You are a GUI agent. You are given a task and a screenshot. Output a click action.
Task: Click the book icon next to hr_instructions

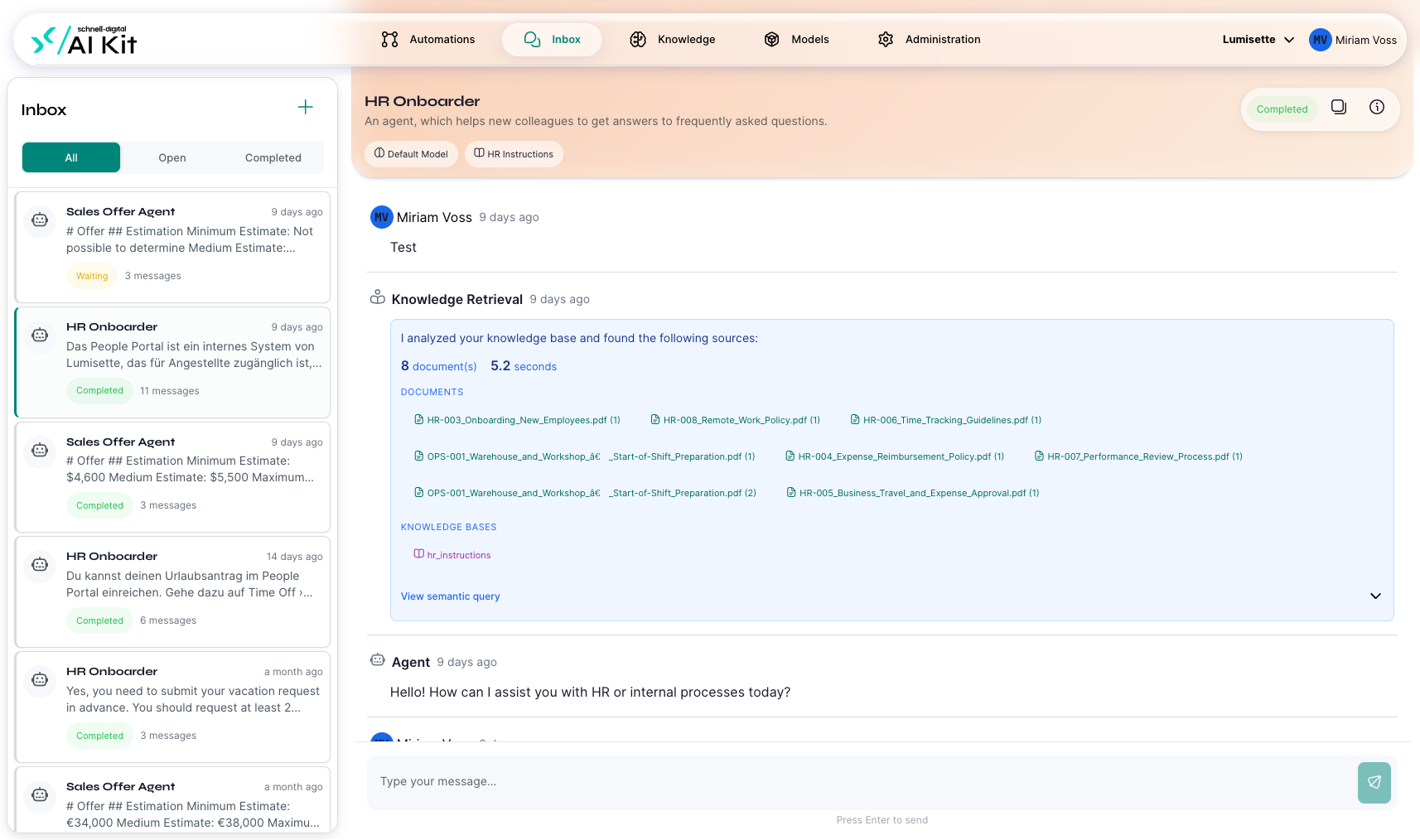419,554
